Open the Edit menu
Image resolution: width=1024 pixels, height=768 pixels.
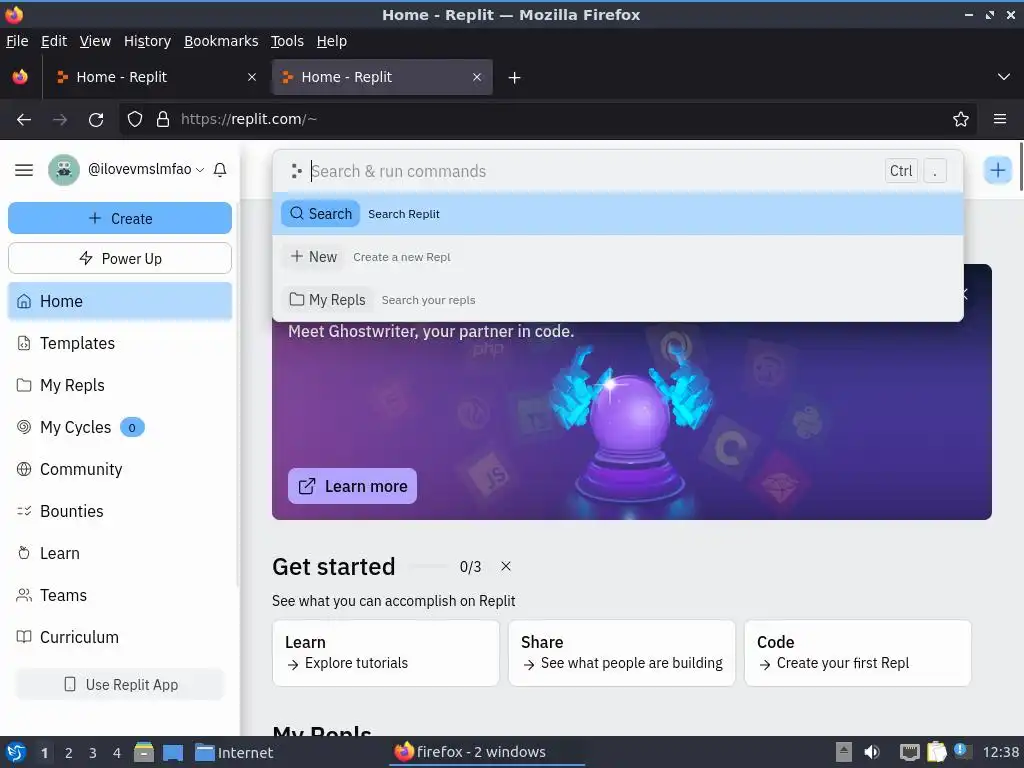pyautogui.click(x=54, y=41)
